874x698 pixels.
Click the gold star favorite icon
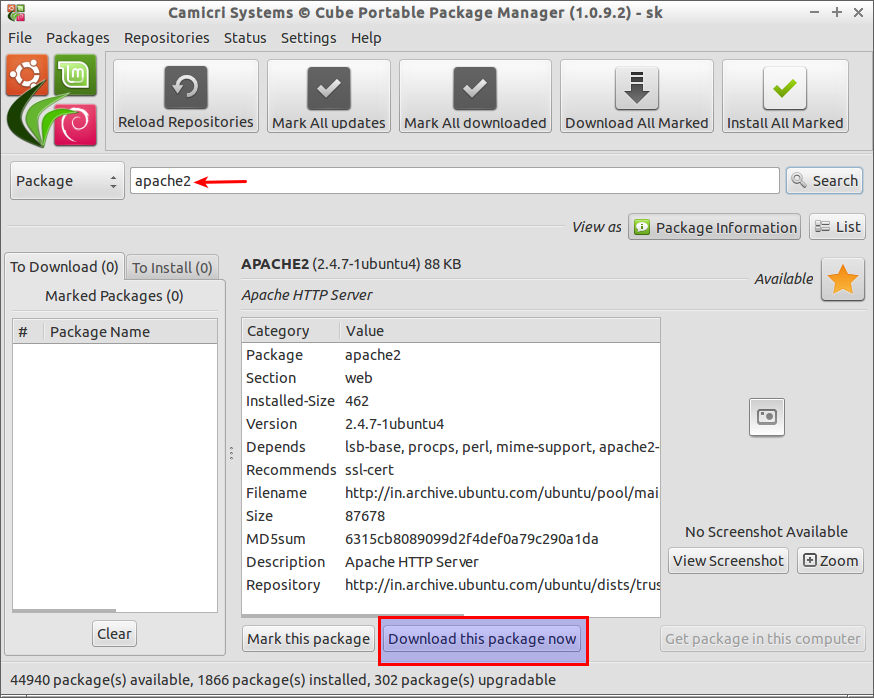842,280
